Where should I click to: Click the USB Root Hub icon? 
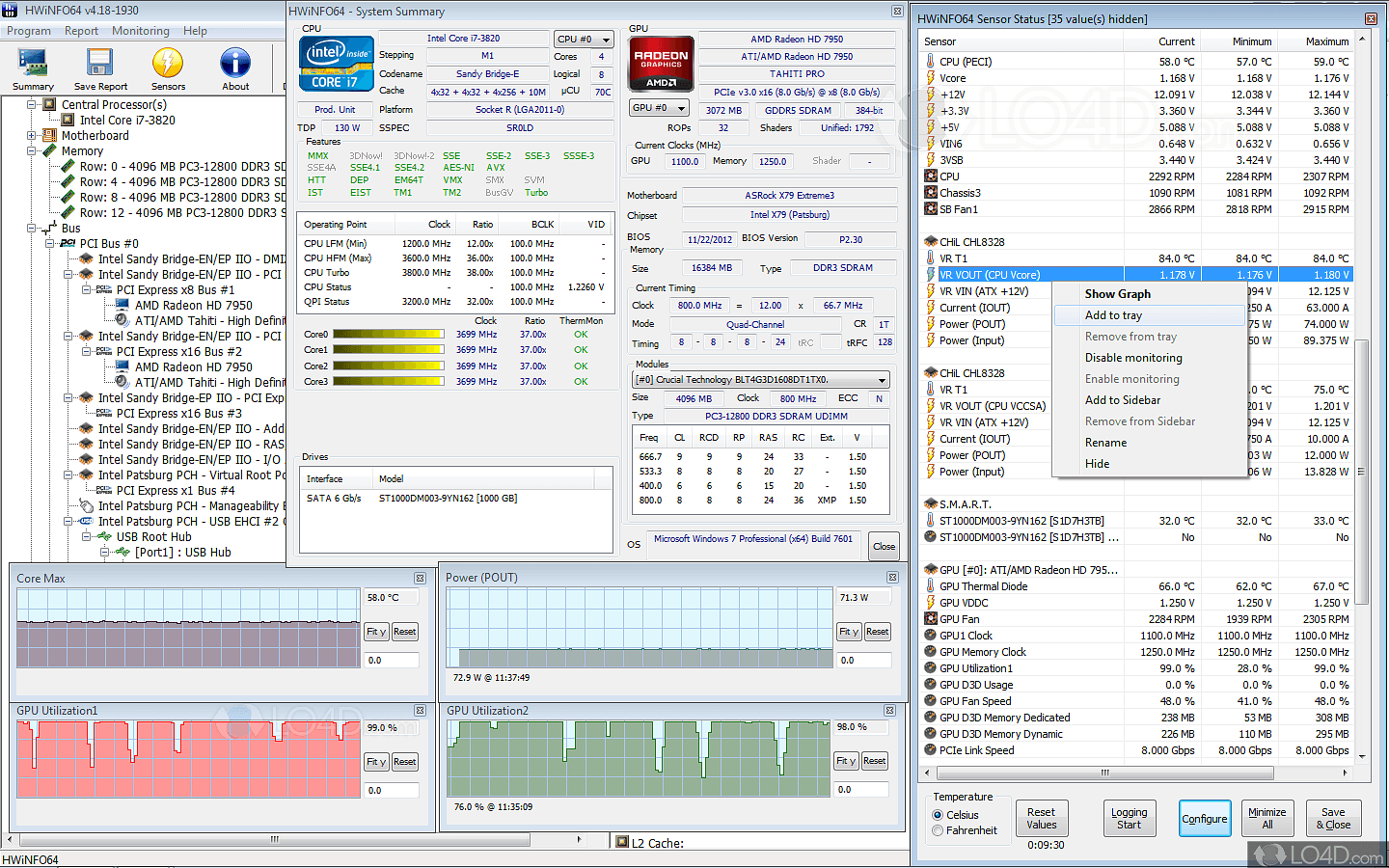point(104,537)
